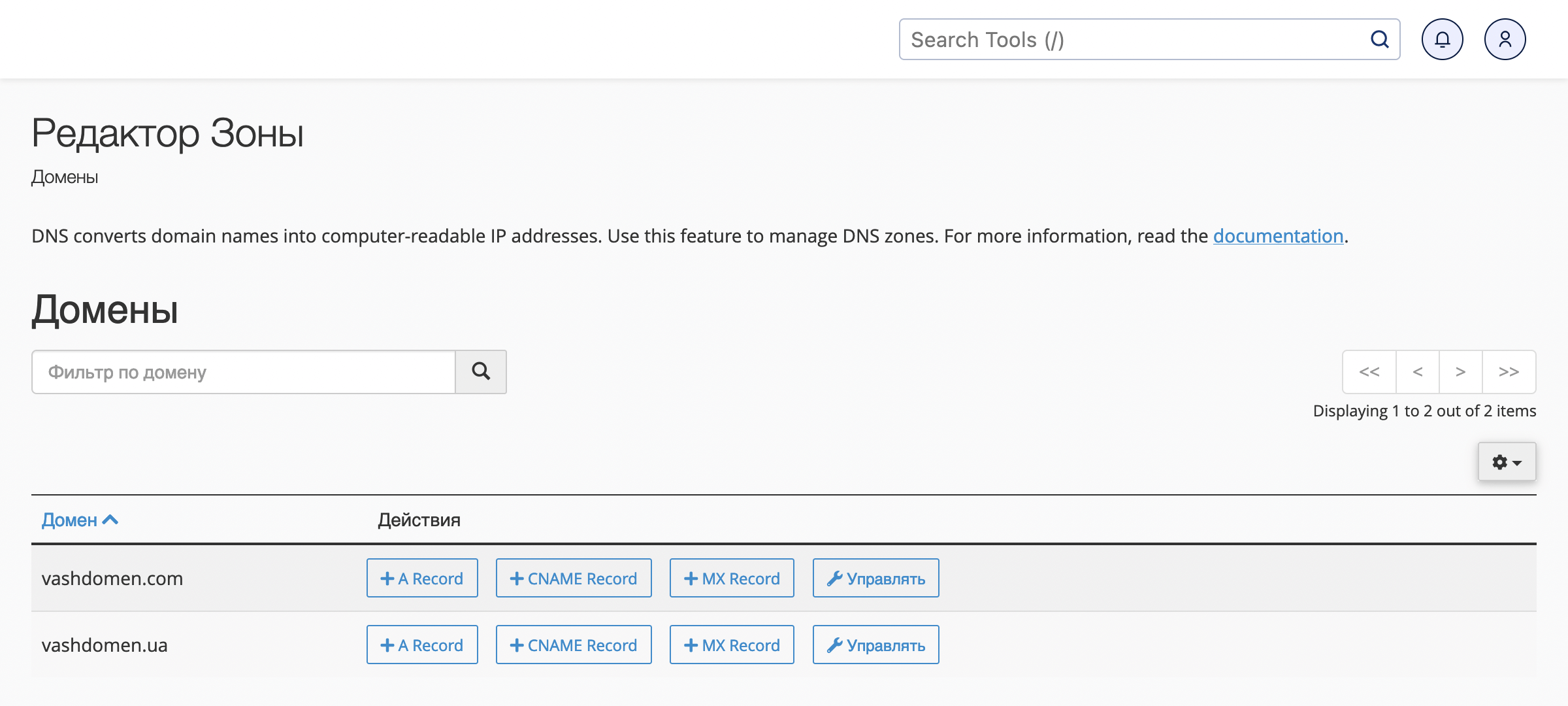Click the Редактор Зоны page title

pyautogui.click(x=168, y=133)
